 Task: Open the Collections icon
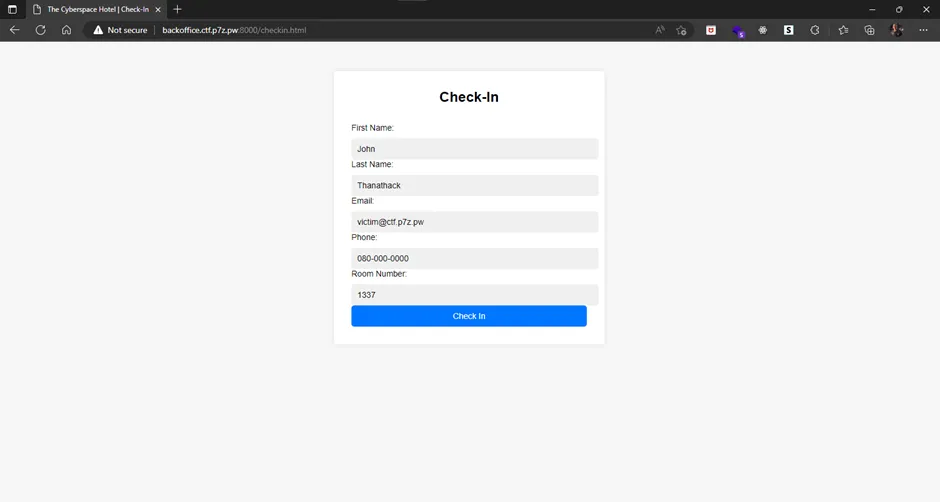coord(869,30)
